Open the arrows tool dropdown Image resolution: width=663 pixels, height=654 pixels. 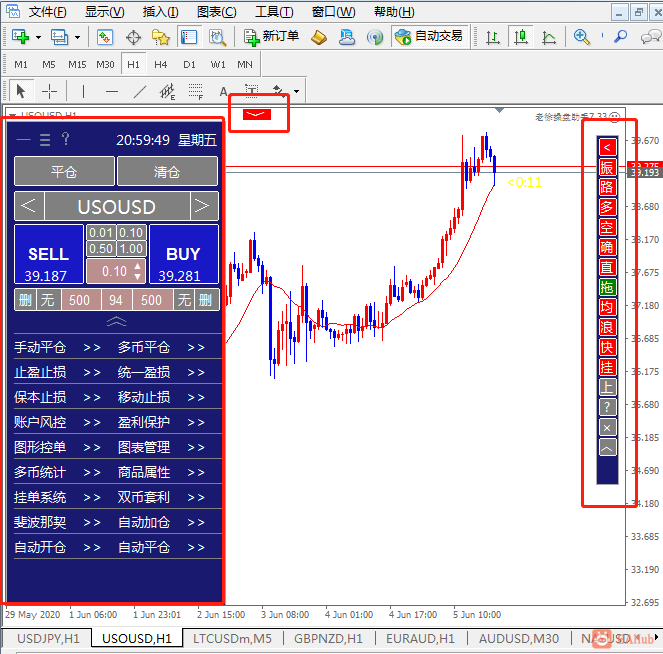(x=296, y=91)
